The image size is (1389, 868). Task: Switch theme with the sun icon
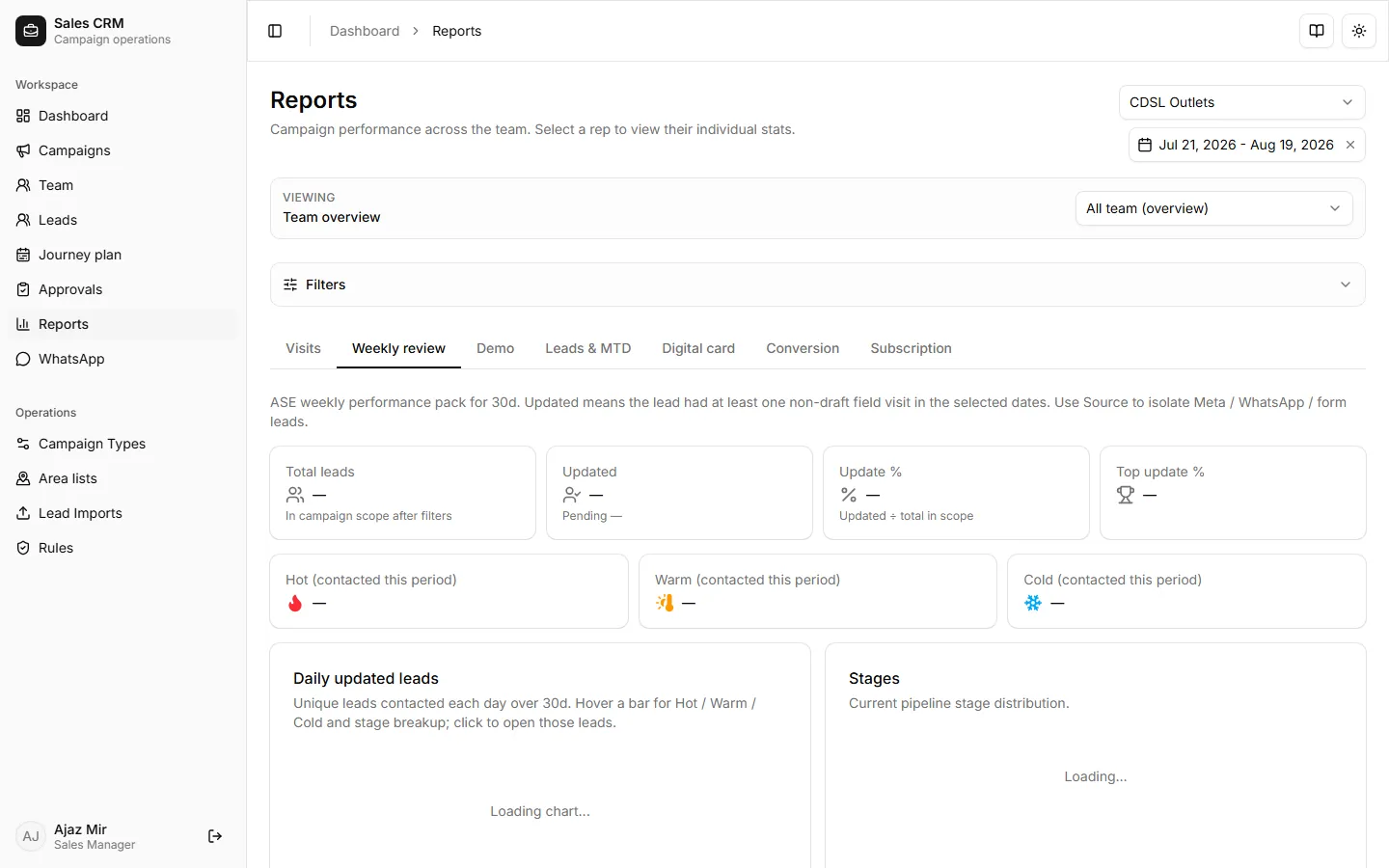[x=1359, y=31]
